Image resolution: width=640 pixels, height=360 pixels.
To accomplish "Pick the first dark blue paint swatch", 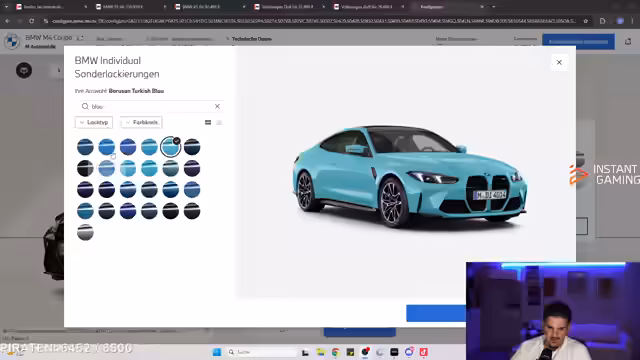I will click(85, 147).
